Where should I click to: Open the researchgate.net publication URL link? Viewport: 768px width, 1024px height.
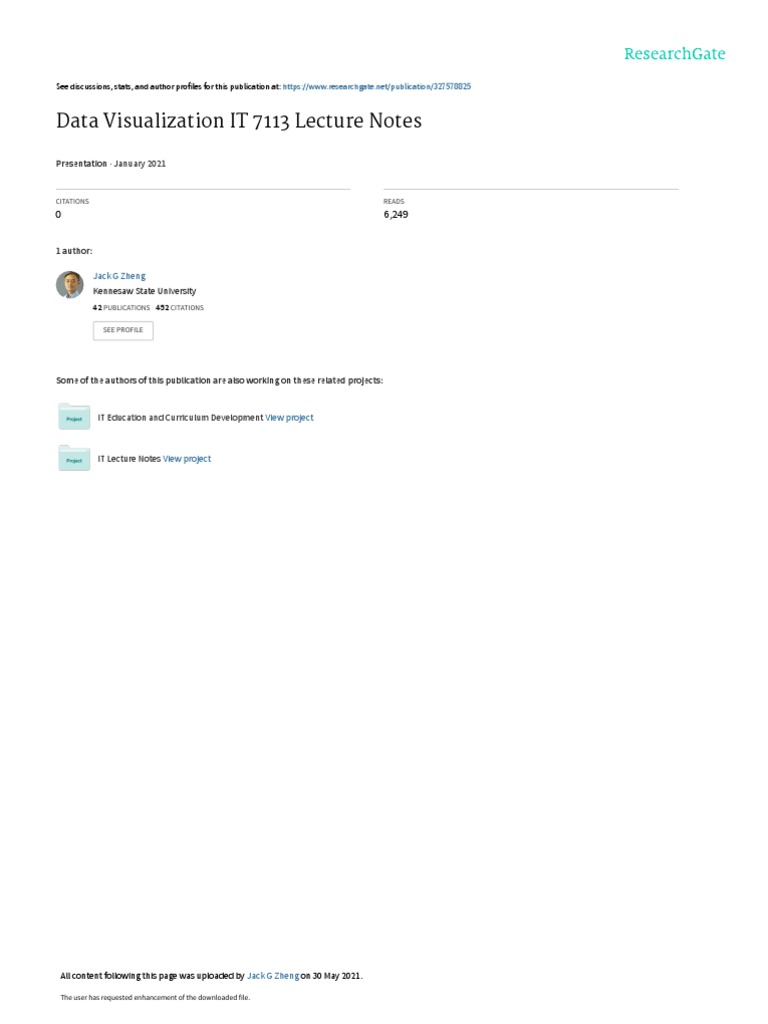[x=377, y=86]
